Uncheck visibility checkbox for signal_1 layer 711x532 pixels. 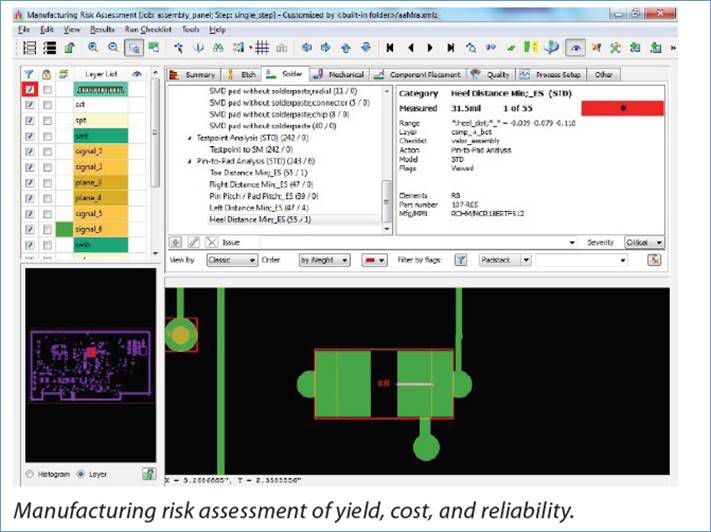pos(30,150)
